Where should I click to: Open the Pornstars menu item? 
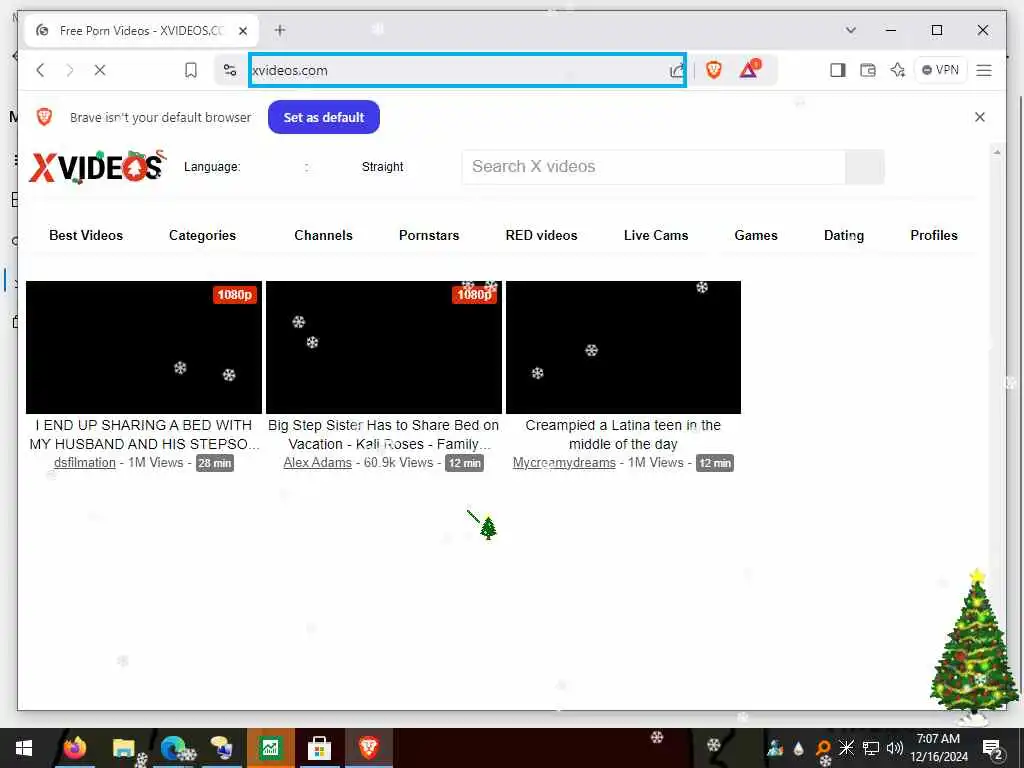pyautogui.click(x=429, y=235)
